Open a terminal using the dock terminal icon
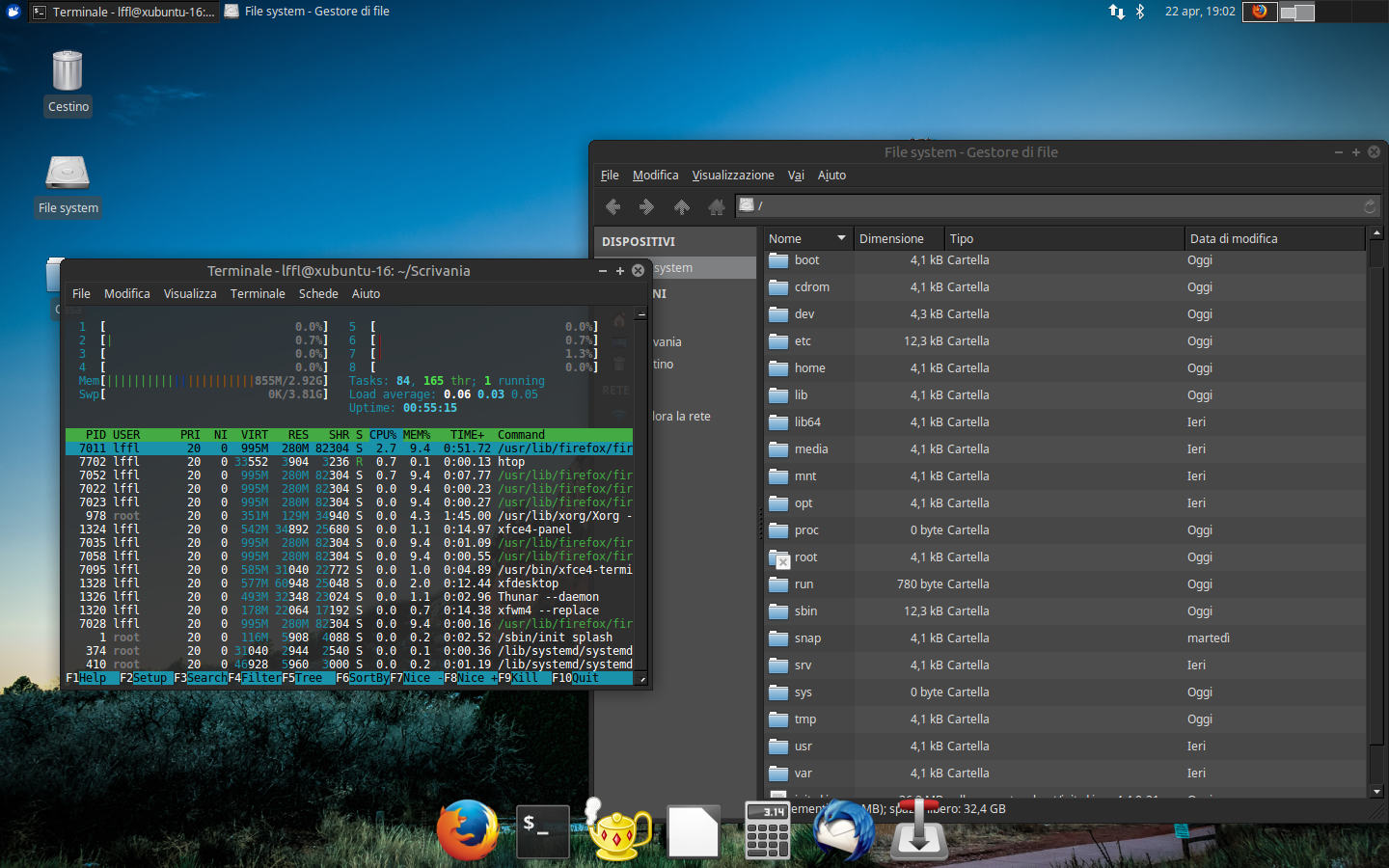Viewport: 1389px width, 868px height. [x=542, y=831]
